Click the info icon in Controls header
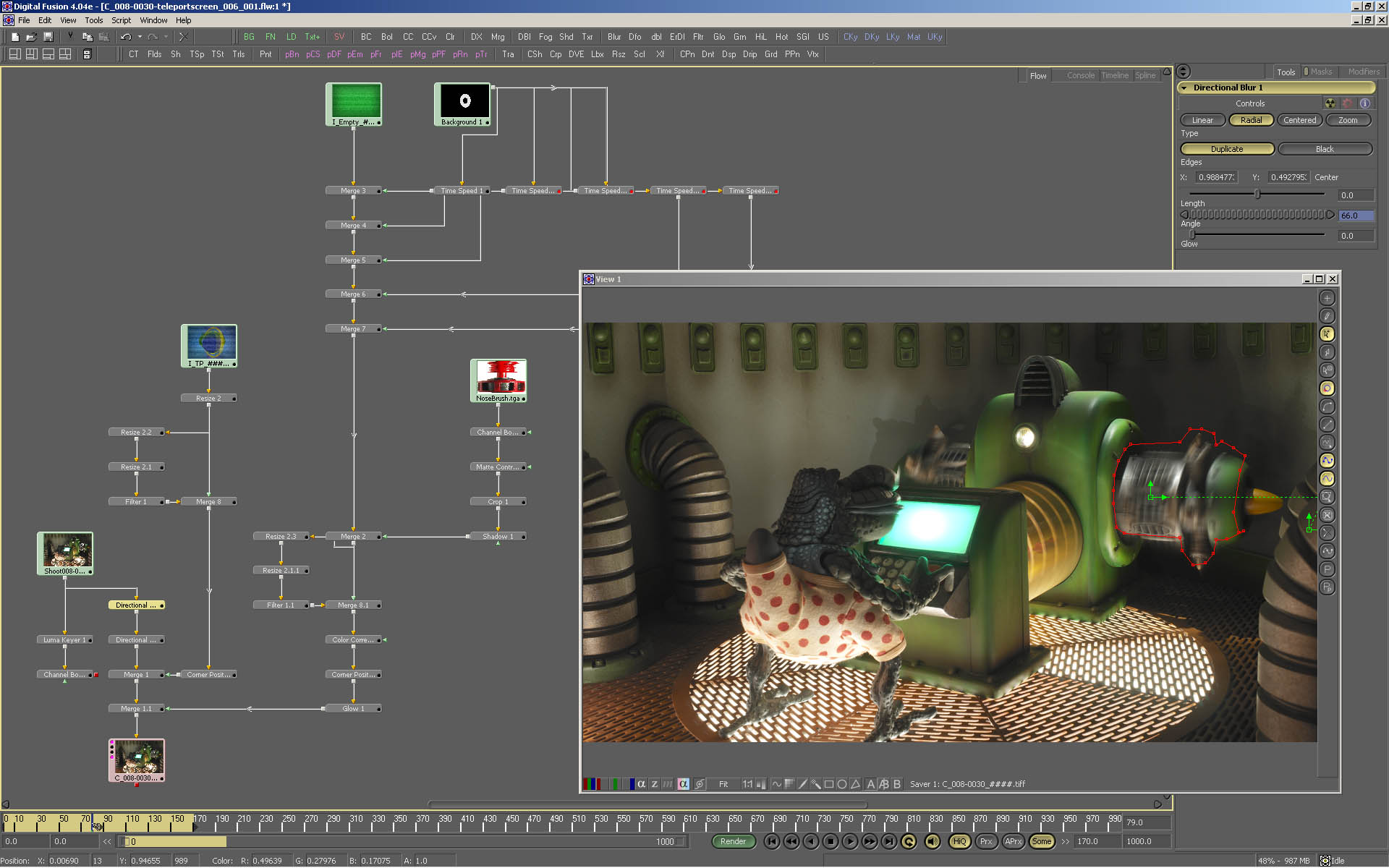This screenshot has width=1389, height=868. point(1364,103)
